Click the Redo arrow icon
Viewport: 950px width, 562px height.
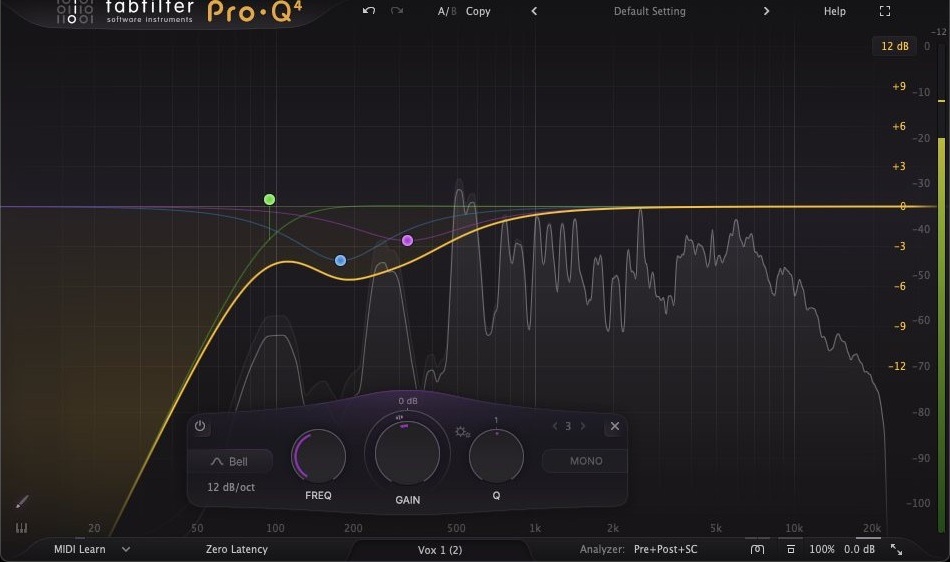(x=397, y=11)
